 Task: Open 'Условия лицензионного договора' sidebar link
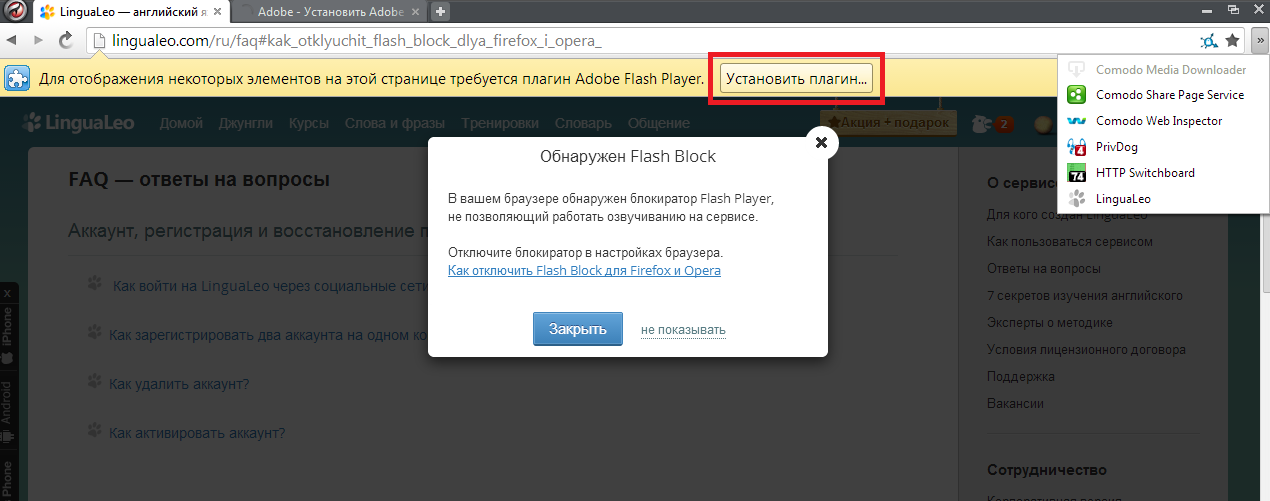click(x=1086, y=349)
